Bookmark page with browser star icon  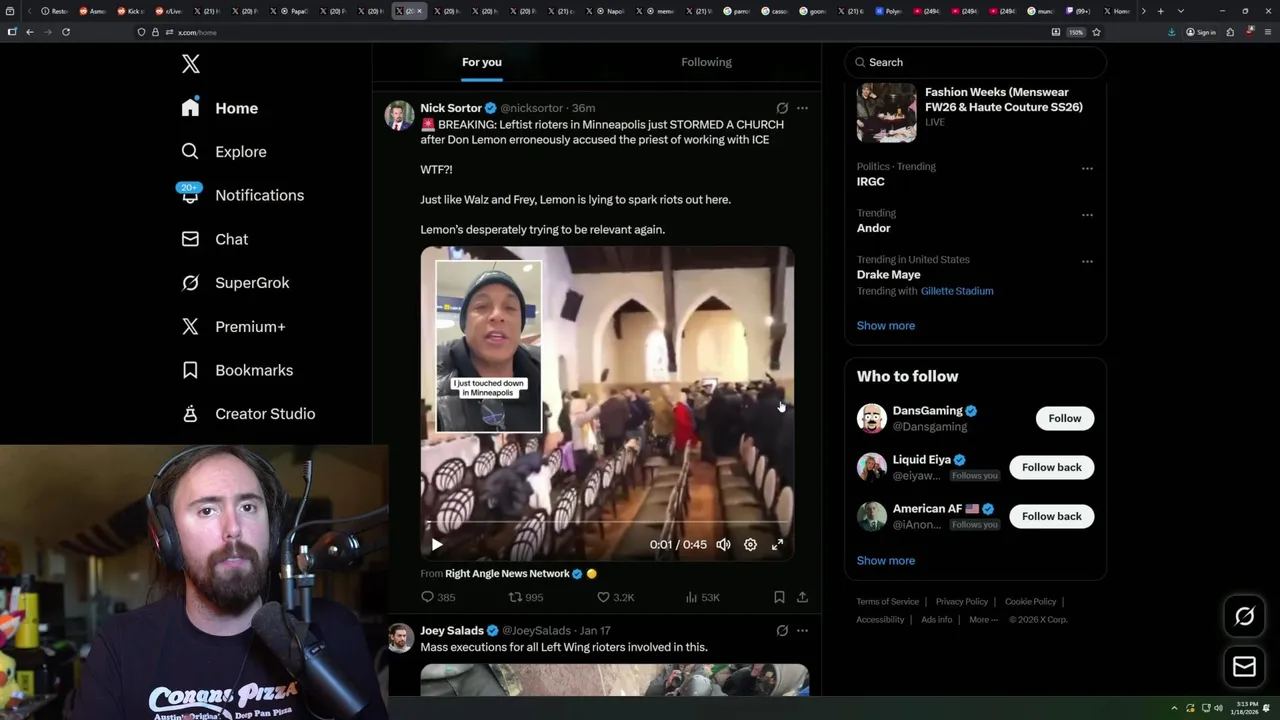pos(1096,32)
